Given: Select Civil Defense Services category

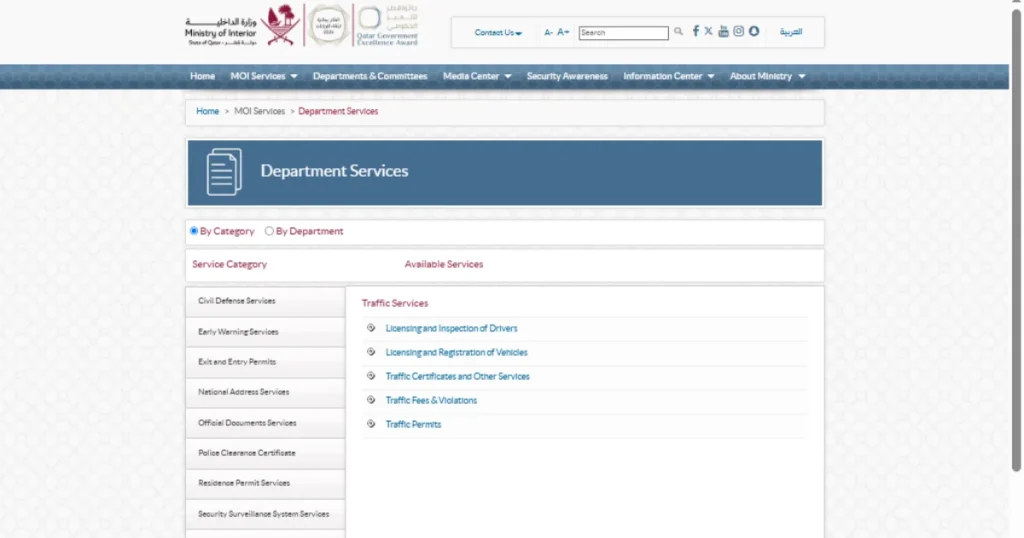Looking at the screenshot, I should (265, 301).
